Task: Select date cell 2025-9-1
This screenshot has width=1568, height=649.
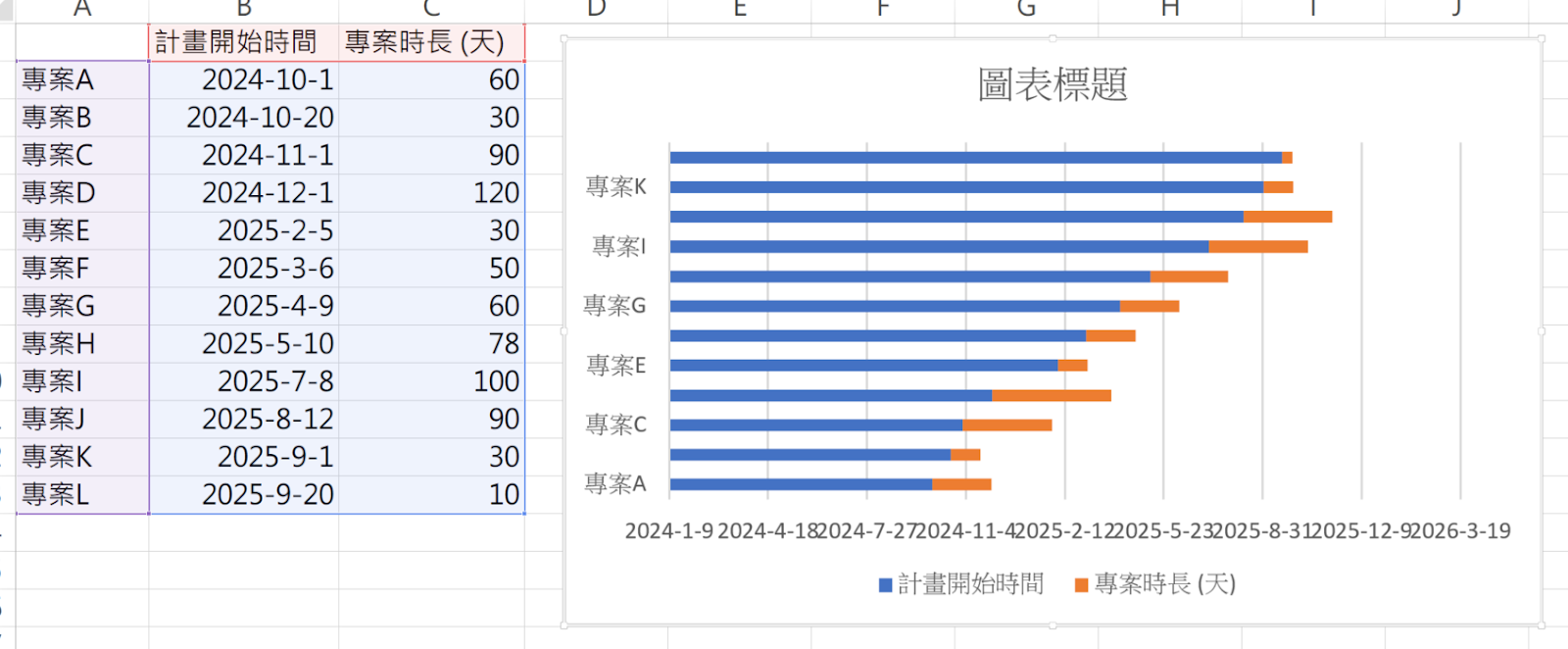Action: [244, 457]
